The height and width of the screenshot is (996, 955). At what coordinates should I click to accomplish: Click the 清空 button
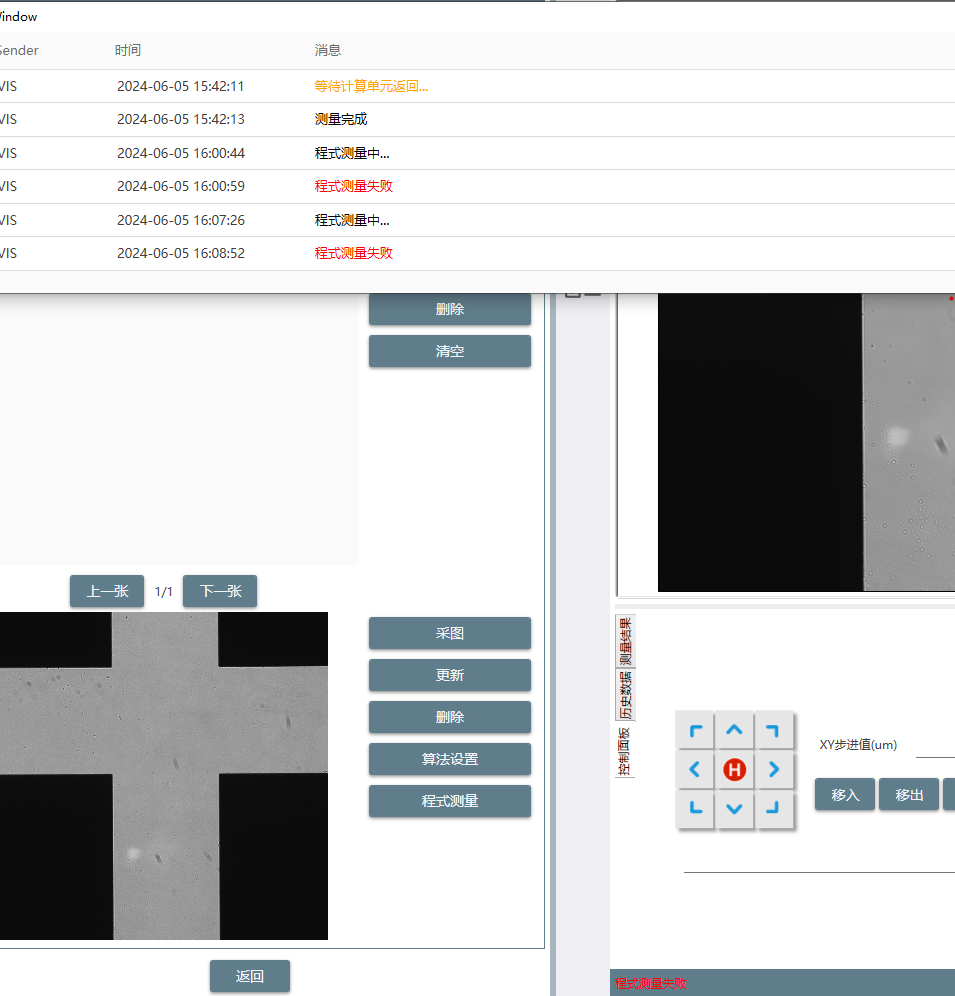tap(450, 351)
